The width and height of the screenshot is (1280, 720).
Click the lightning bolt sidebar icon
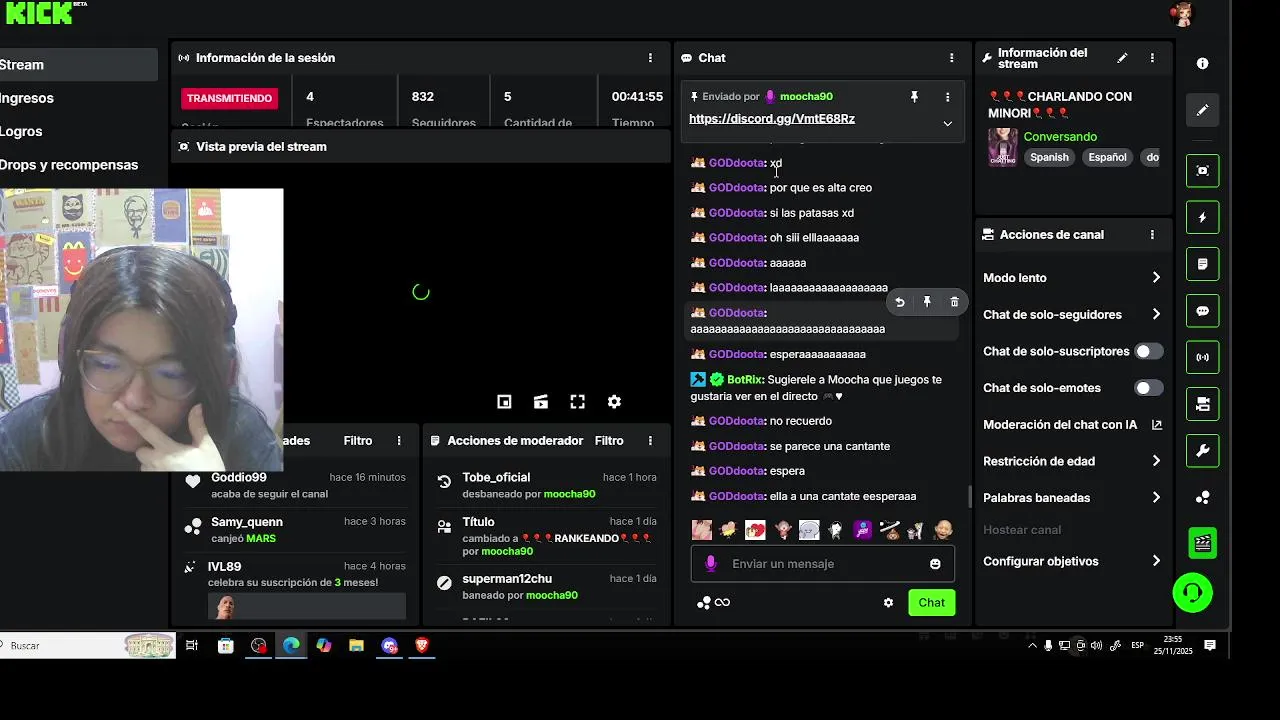point(1202,217)
